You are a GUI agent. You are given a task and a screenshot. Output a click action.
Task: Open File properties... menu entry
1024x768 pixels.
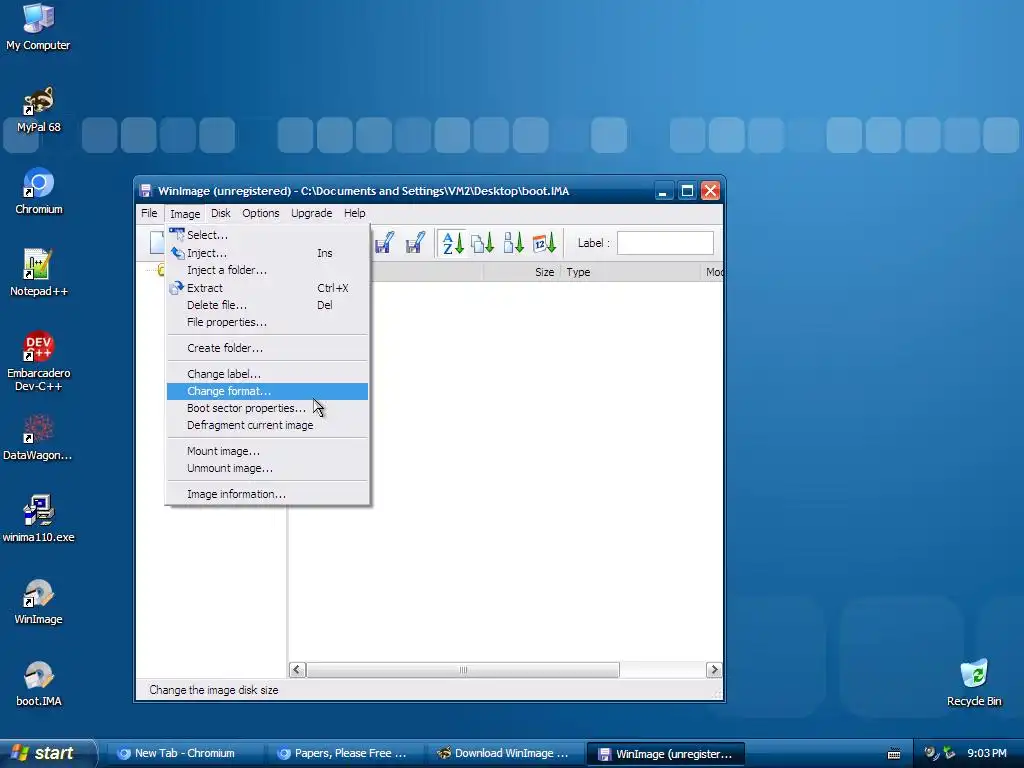(267, 322)
